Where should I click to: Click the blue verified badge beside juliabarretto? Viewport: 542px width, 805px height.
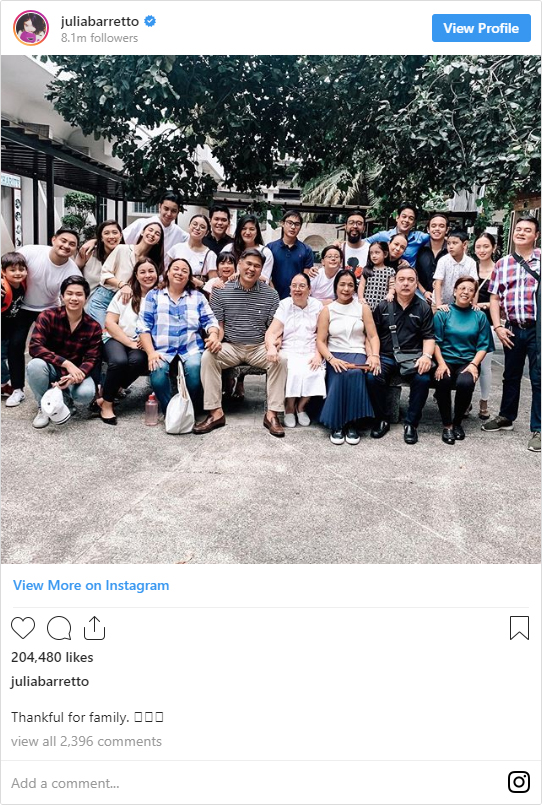click(150, 21)
